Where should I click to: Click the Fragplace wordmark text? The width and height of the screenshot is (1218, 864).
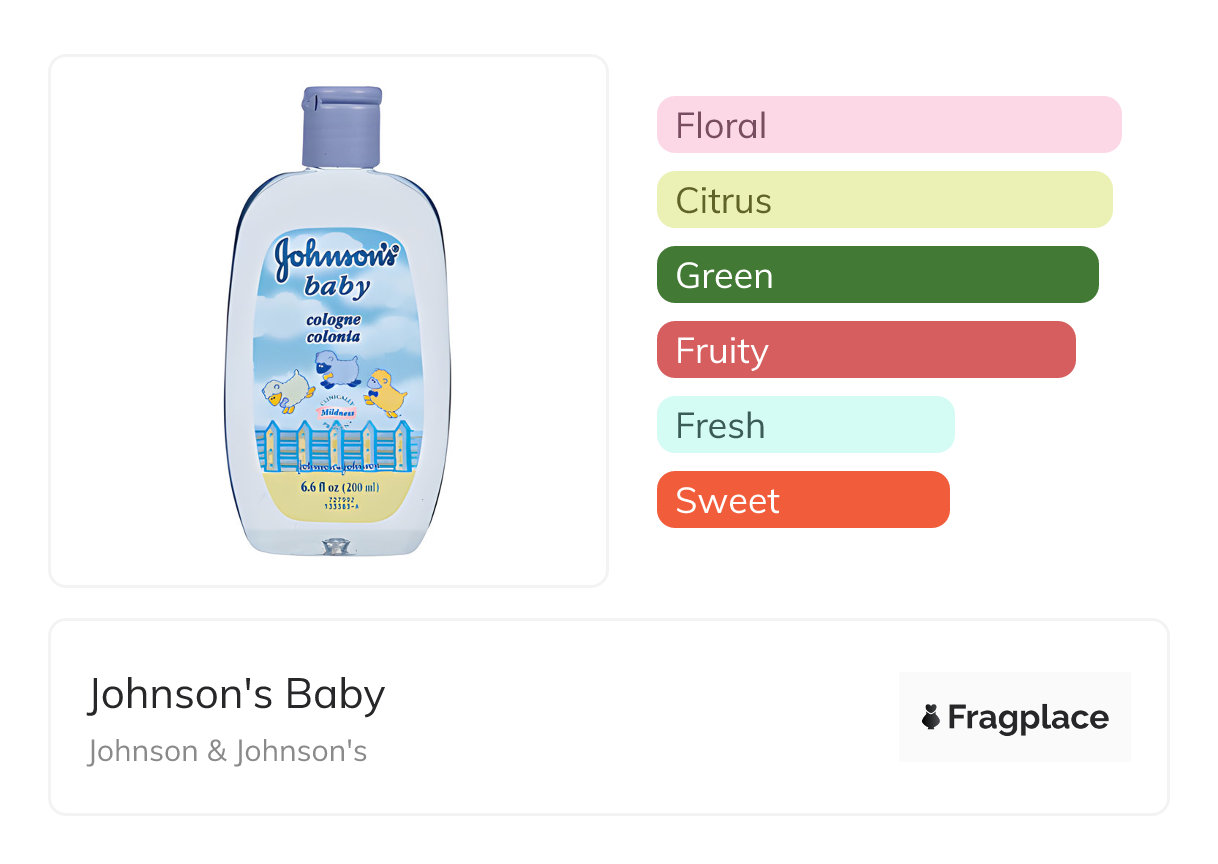(x=1028, y=717)
